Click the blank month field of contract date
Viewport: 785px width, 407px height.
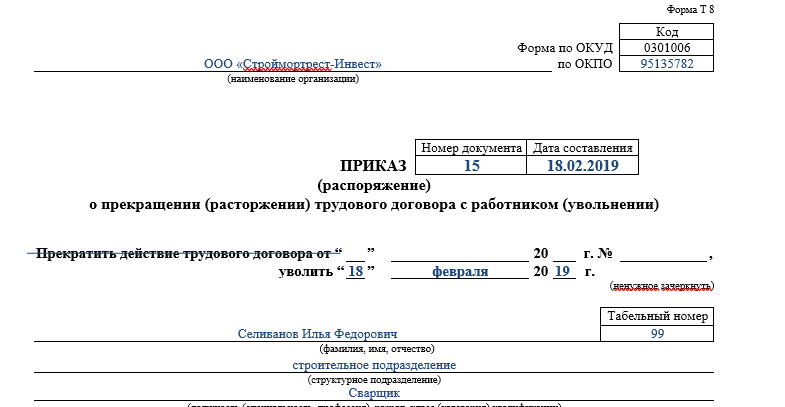pos(460,254)
